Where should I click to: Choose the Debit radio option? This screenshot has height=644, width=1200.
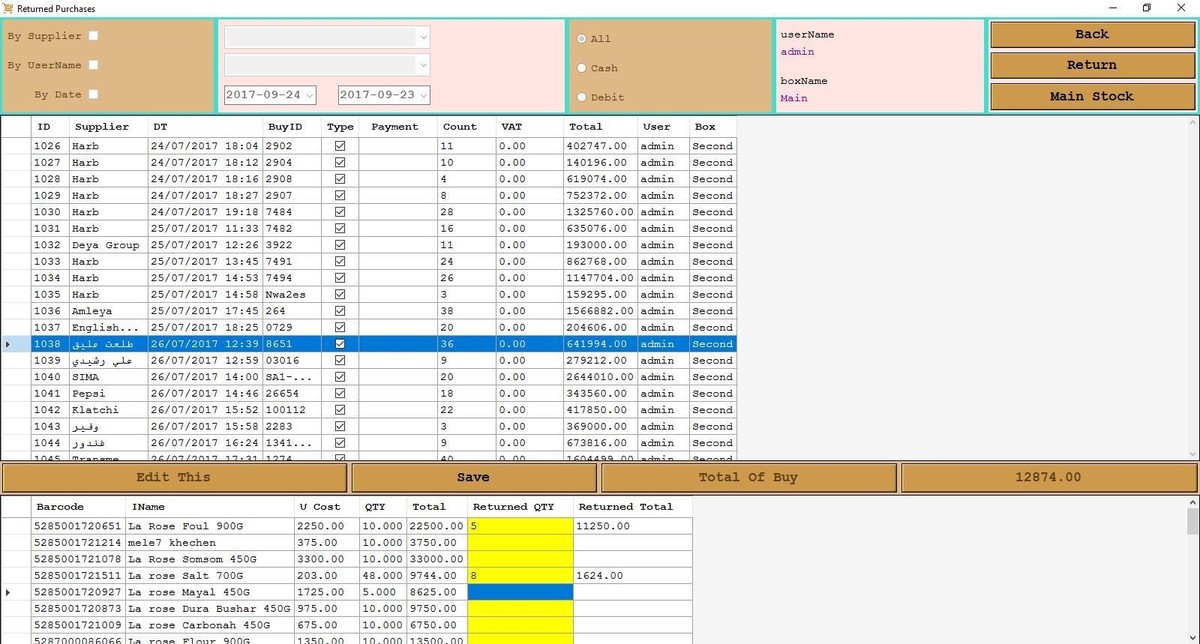tap(582, 97)
